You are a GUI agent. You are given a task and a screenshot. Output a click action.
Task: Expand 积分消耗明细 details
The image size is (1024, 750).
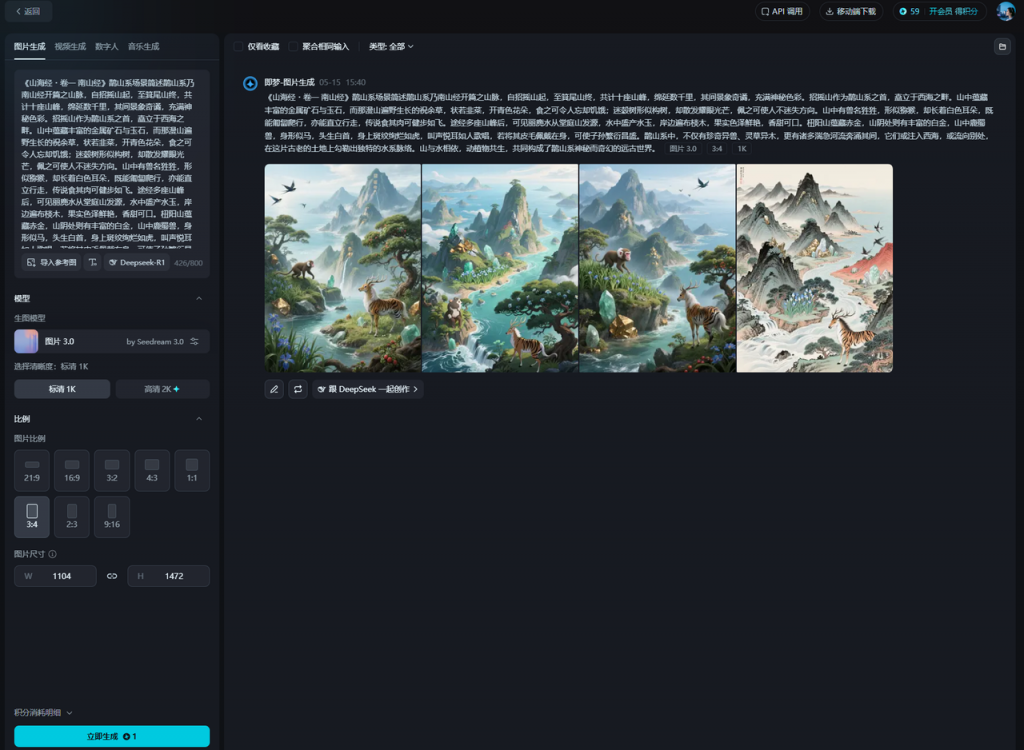pyautogui.click(x=43, y=713)
